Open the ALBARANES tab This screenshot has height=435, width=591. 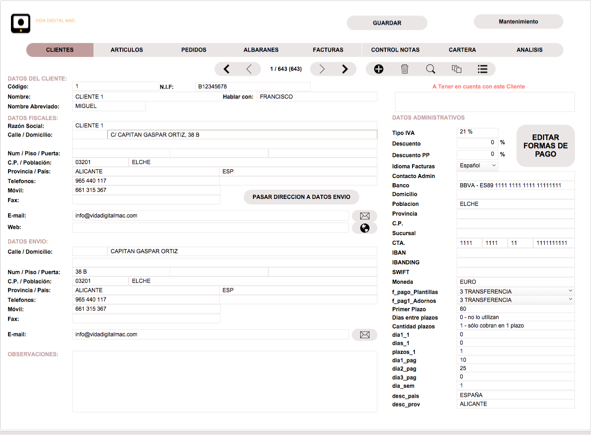click(261, 50)
